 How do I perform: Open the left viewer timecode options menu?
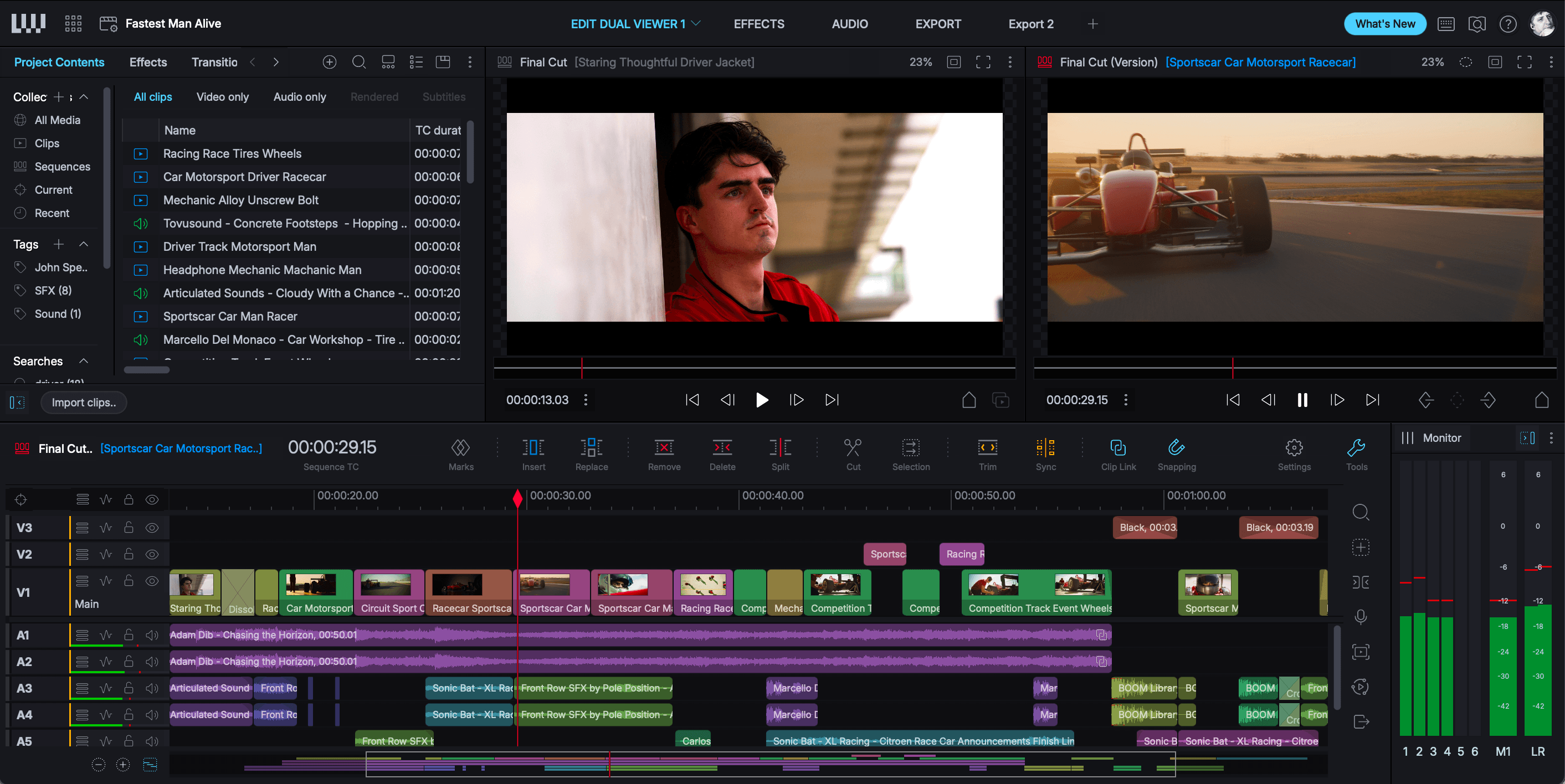coord(586,400)
